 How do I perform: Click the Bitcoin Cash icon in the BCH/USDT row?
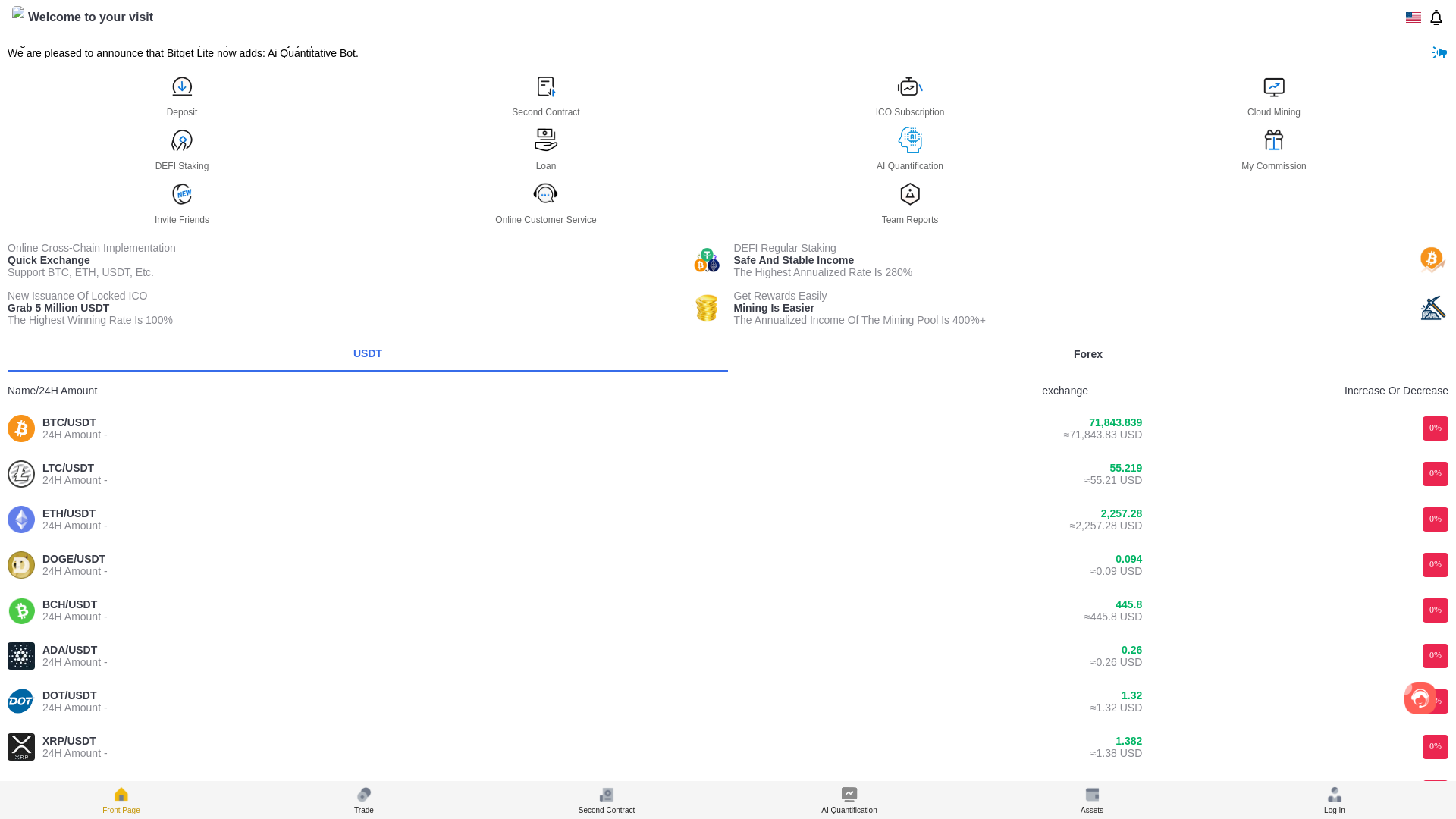click(x=21, y=610)
